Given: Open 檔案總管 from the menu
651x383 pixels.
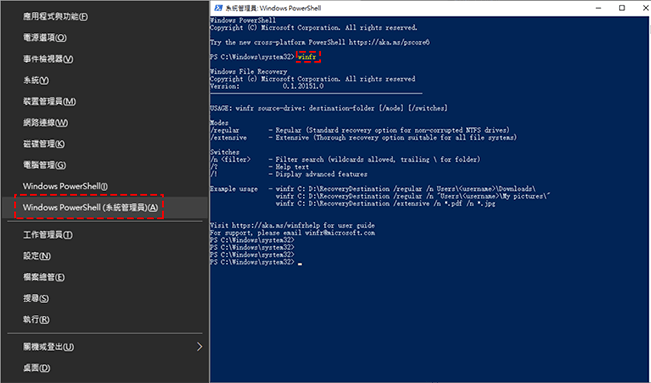Looking at the screenshot, I should pyautogui.click(x=44, y=277).
